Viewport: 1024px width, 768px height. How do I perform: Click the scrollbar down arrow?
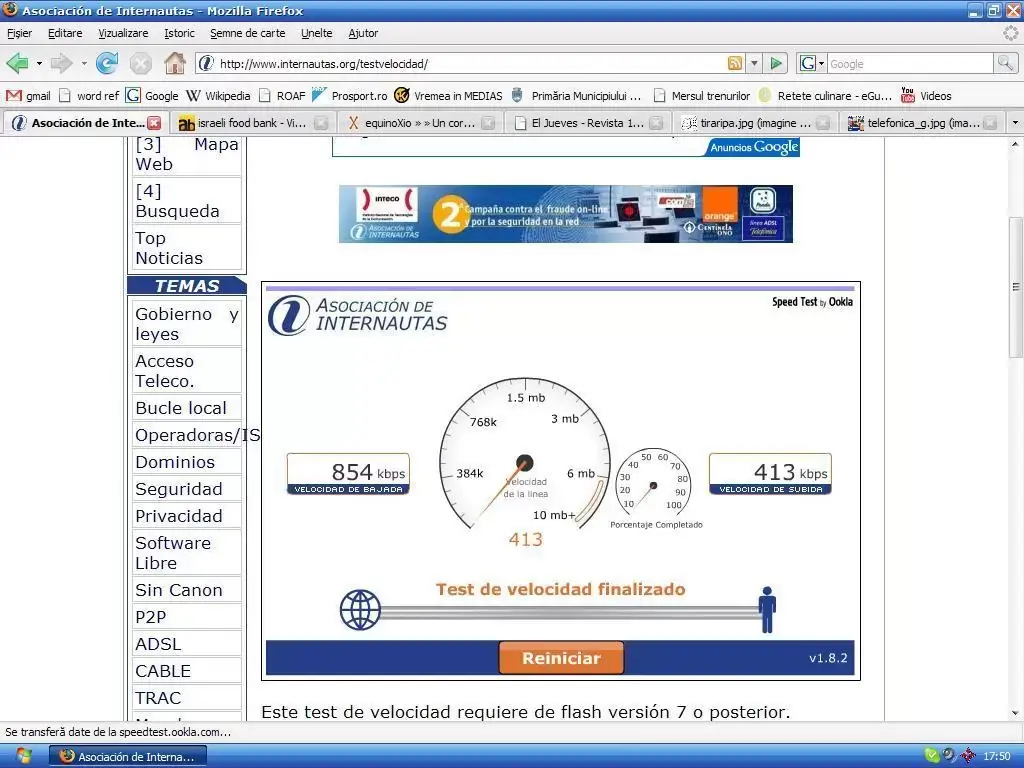click(x=1016, y=714)
